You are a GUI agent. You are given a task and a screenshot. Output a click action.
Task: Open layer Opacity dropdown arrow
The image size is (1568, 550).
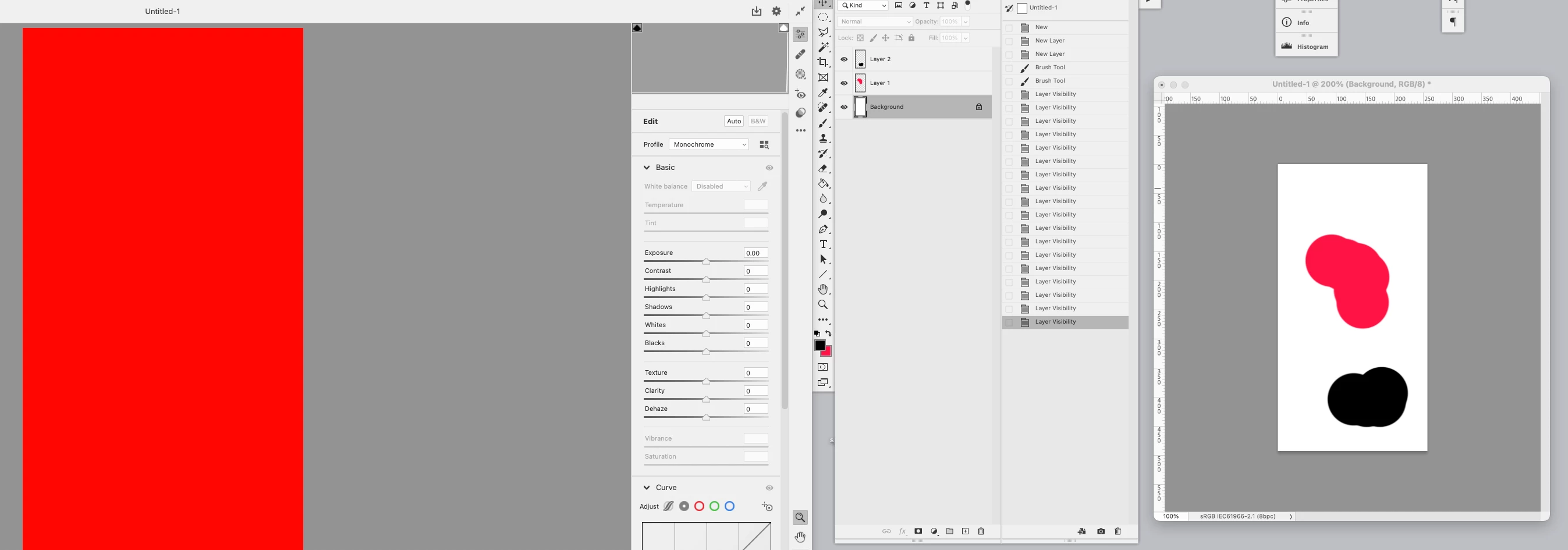point(965,22)
